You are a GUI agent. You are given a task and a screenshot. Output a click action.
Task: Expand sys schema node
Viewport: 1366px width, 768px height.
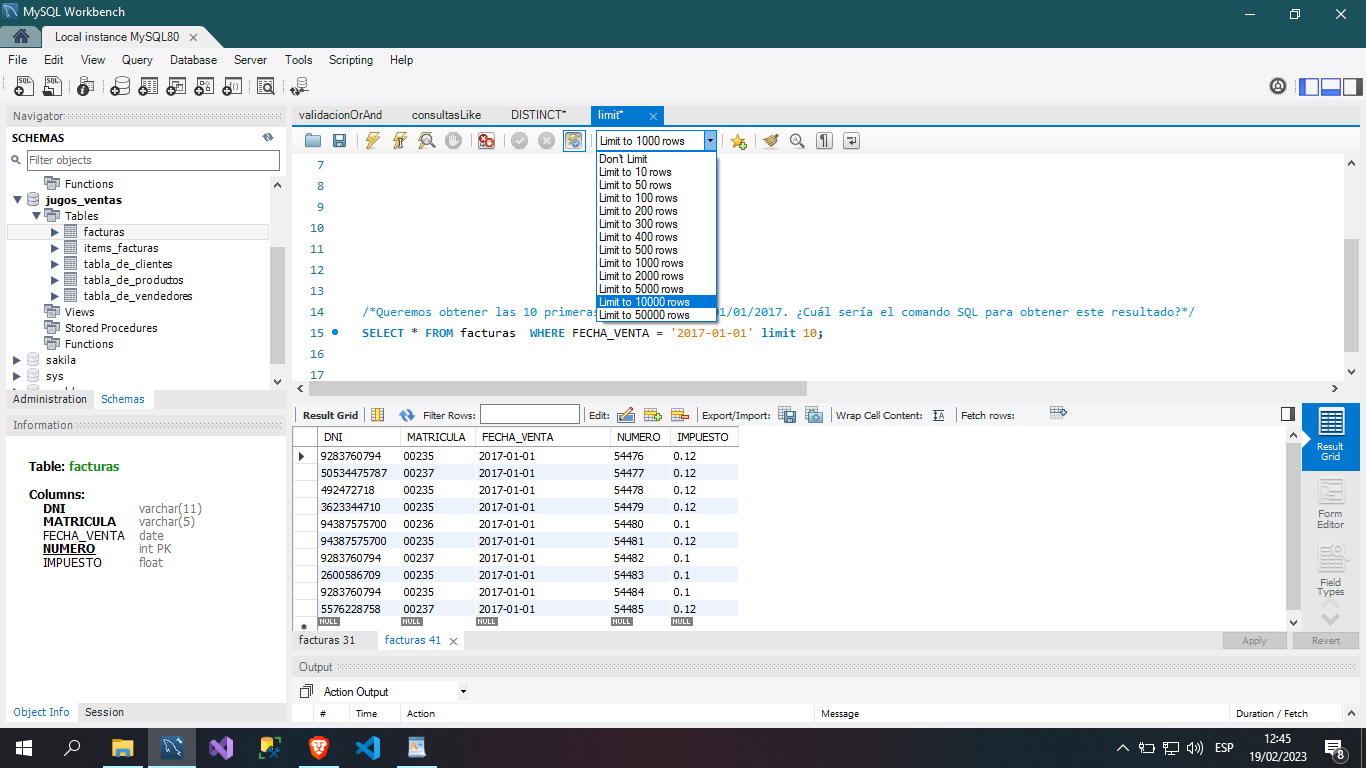pyautogui.click(x=17, y=376)
